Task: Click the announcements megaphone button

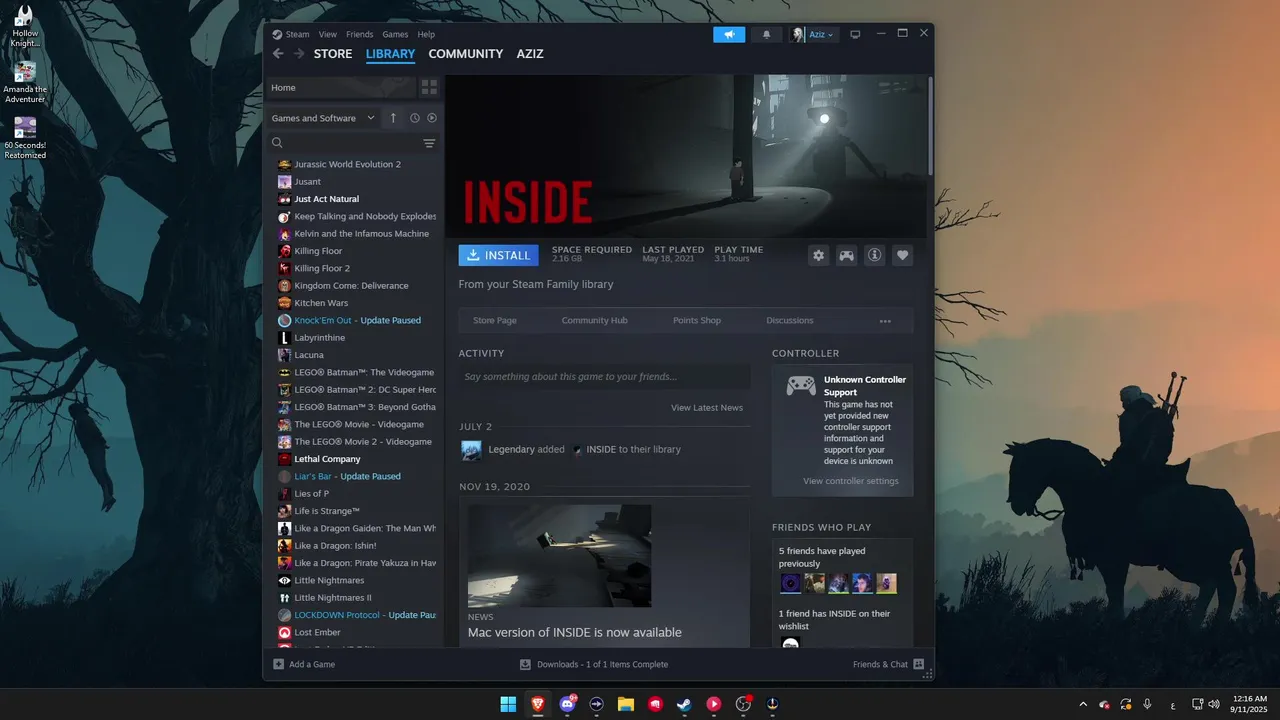Action: point(729,34)
